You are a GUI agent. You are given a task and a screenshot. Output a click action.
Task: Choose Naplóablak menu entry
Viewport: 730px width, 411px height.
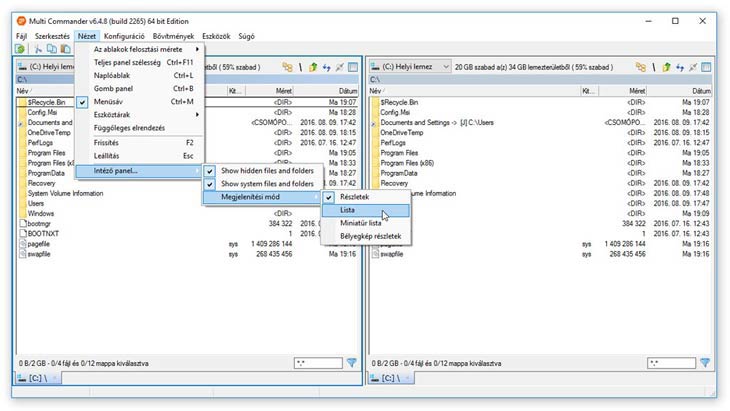click(x=140, y=75)
